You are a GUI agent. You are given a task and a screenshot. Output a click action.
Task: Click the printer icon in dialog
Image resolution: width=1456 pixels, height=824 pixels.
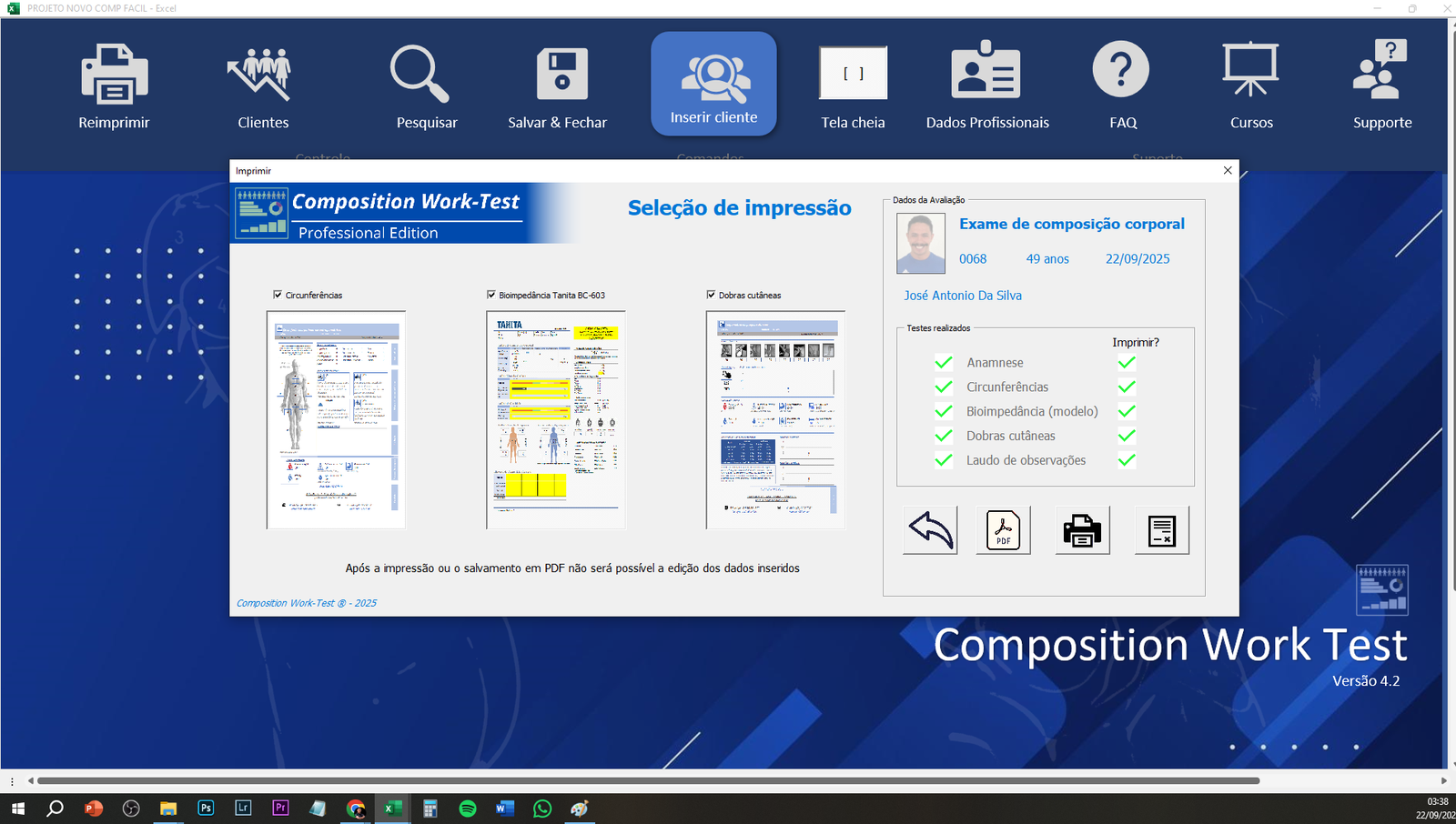[x=1082, y=530]
